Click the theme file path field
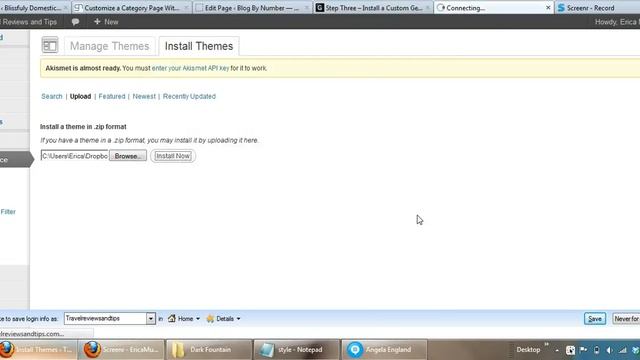Viewport: 640px width, 360px height. coord(75,156)
